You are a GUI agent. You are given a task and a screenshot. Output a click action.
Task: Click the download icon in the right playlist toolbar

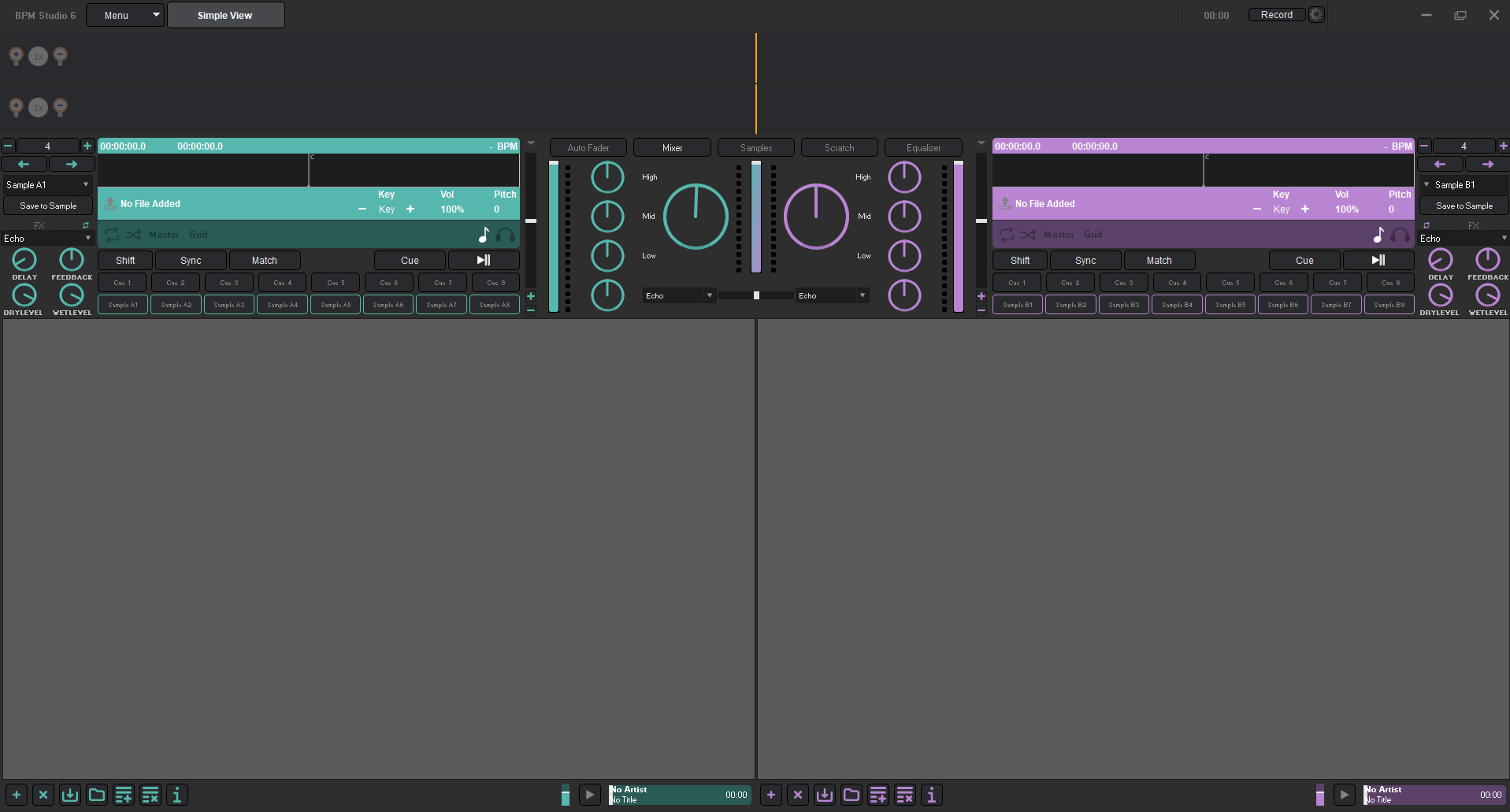[x=825, y=795]
